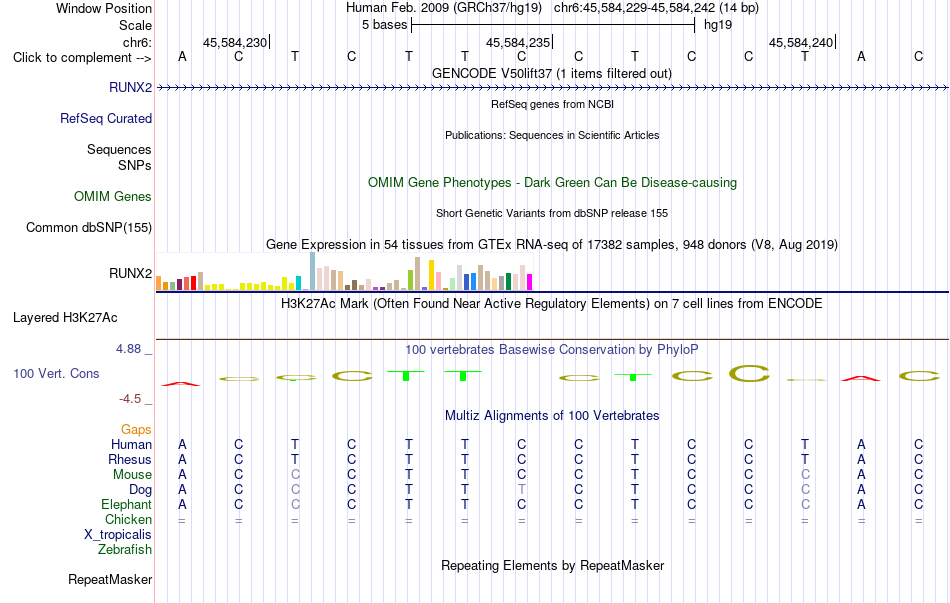The width and height of the screenshot is (950, 603).
Task: Click the RUNX2 gene arrow line
Action: (x=552, y=88)
